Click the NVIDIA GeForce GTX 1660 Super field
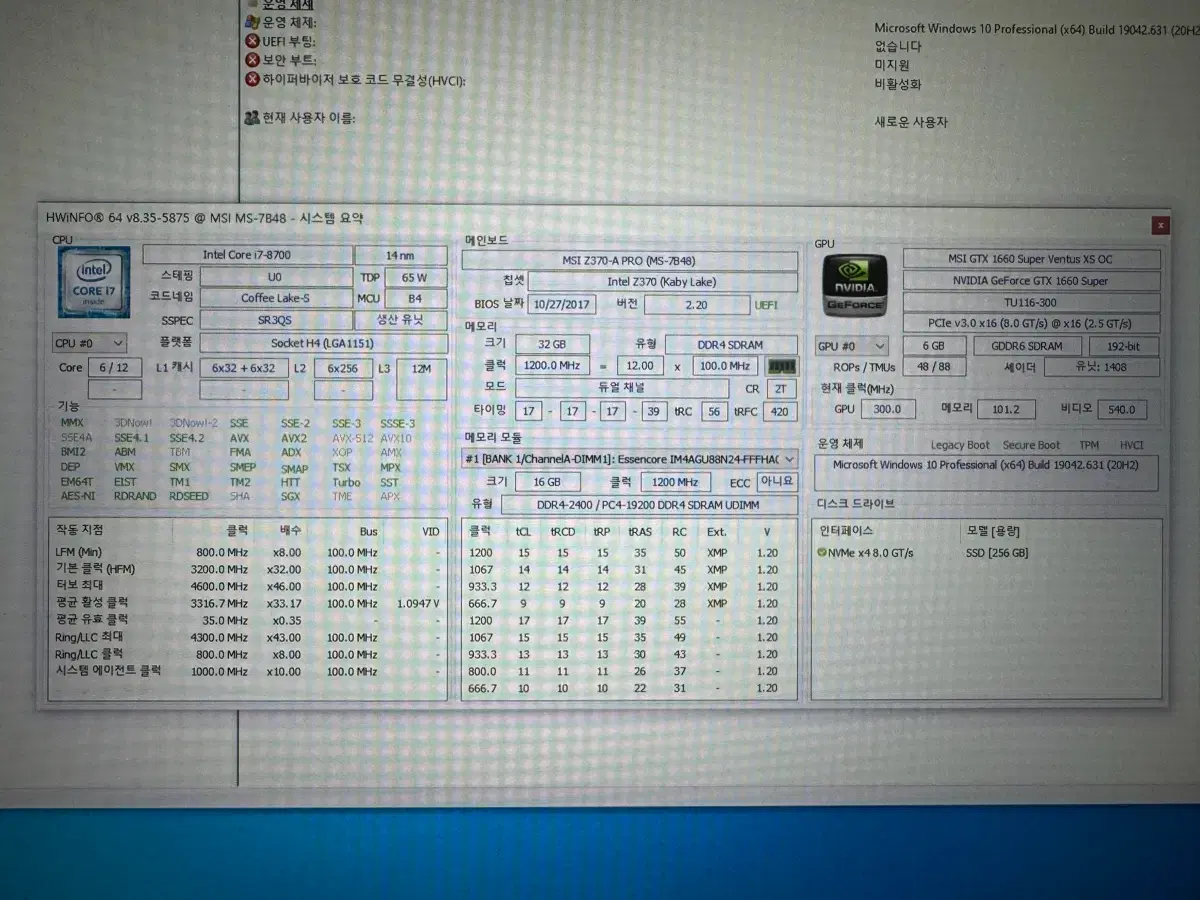The height and width of the screenshot is (900, 1200). (x=1031, y=281)
